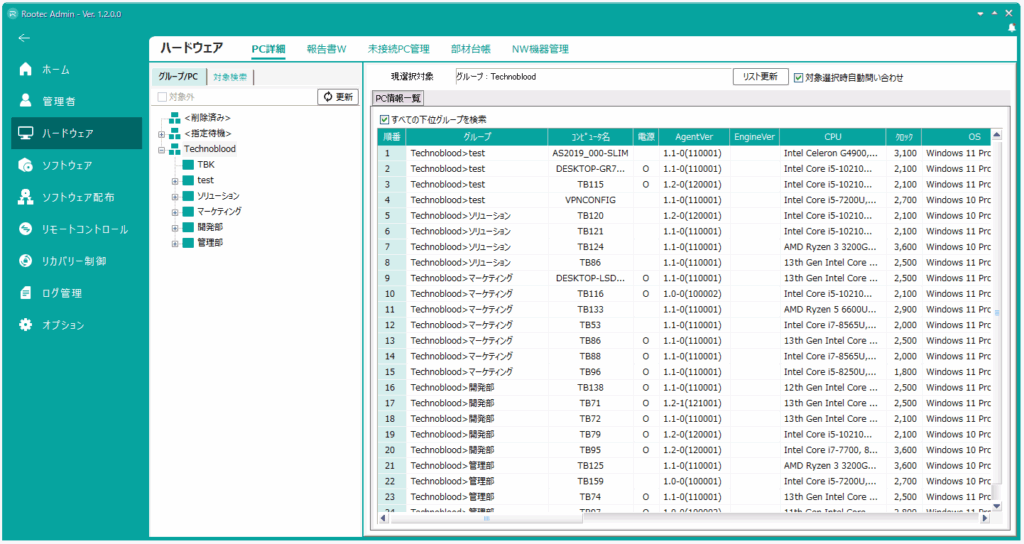The height and width of the screenshot is (544, 1024).
Task: Open the NW機器管理 tab
Action: (540, 48)
